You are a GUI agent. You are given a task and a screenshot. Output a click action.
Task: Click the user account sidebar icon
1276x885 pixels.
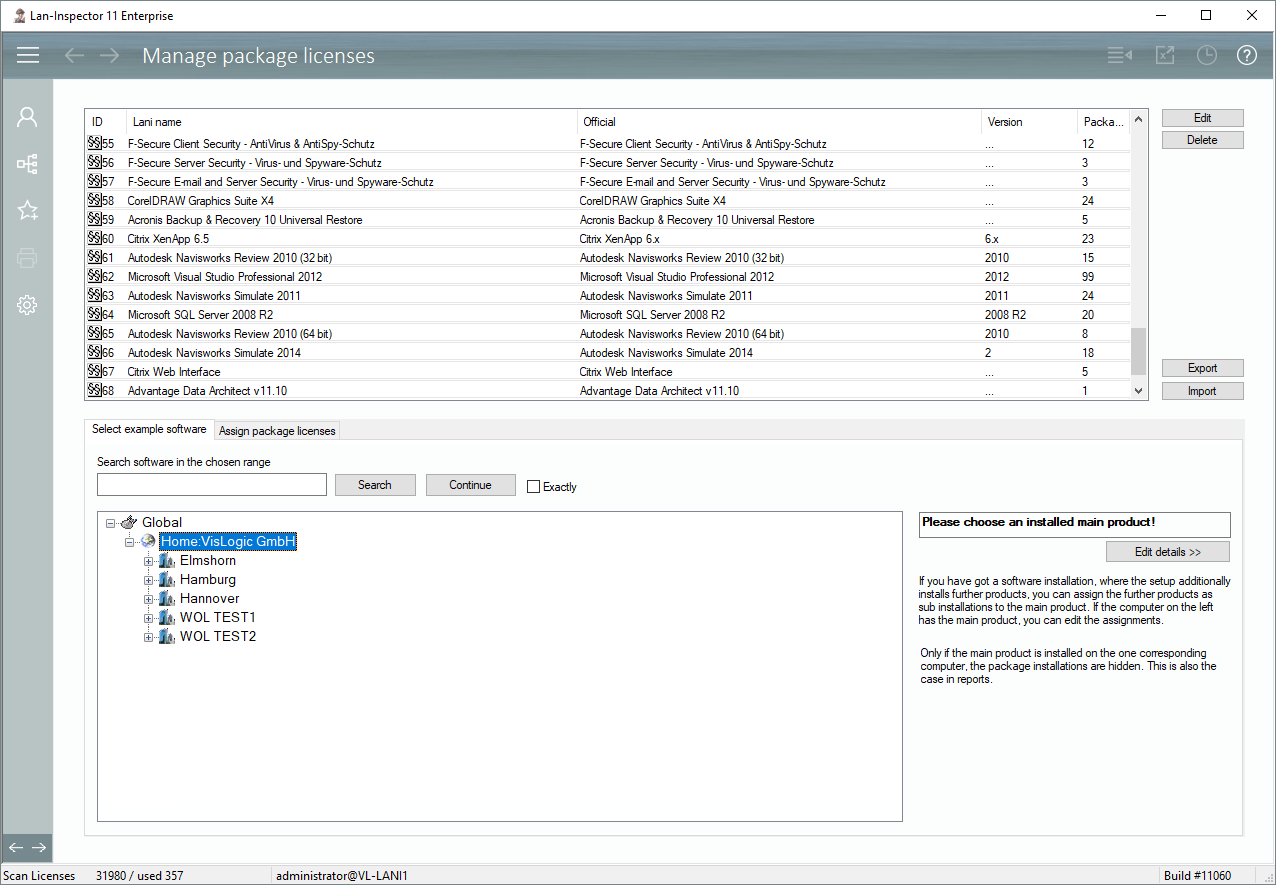click(x=27, y=117)
